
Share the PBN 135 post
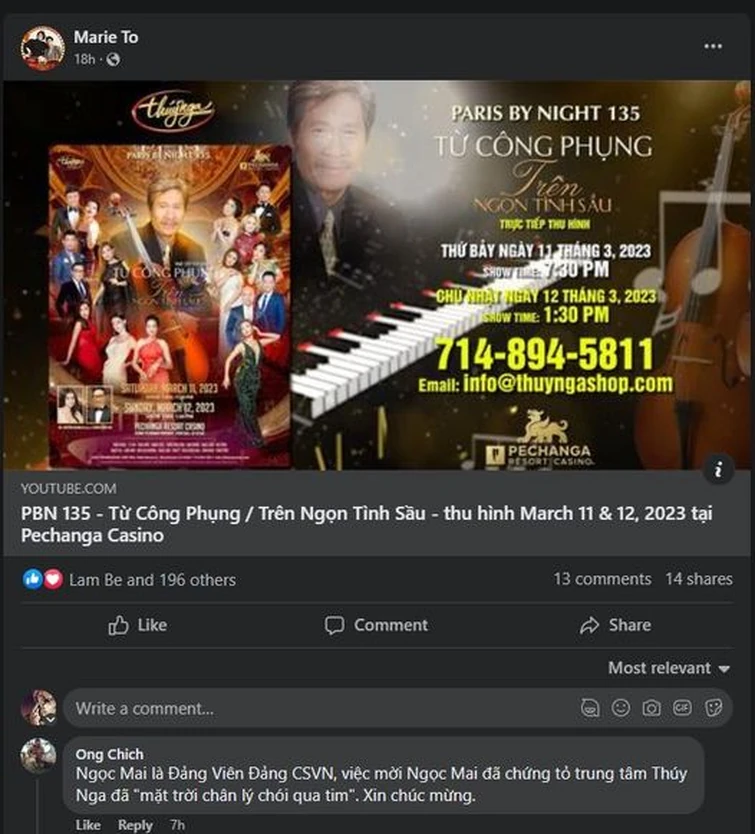click(615, 625)
